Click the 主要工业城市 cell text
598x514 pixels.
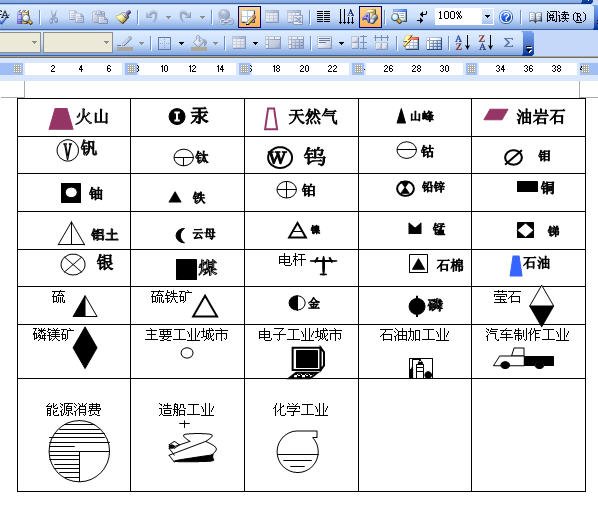[186, 335]
